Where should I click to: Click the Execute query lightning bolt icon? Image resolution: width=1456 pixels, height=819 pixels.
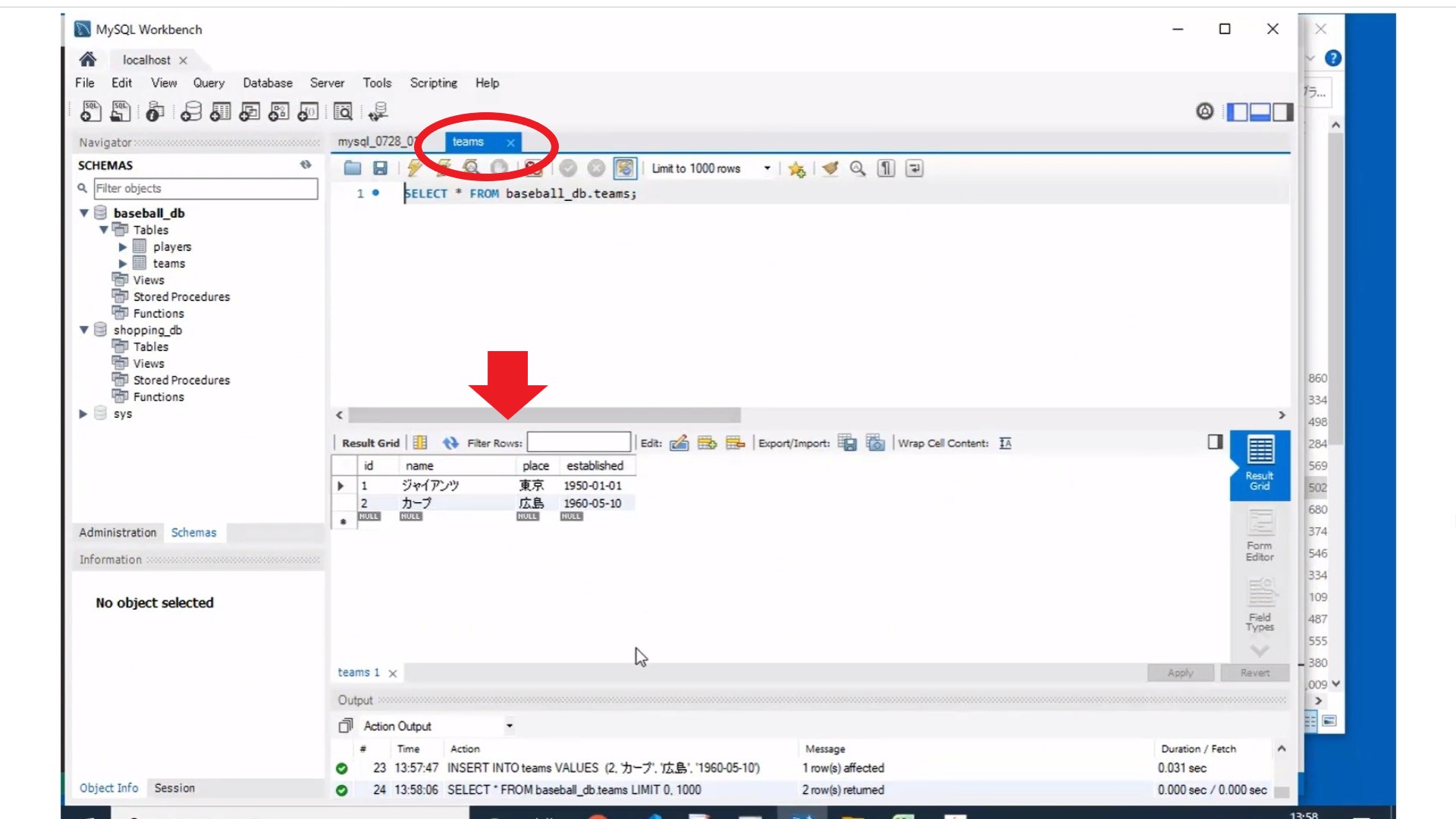coord(414,168)
